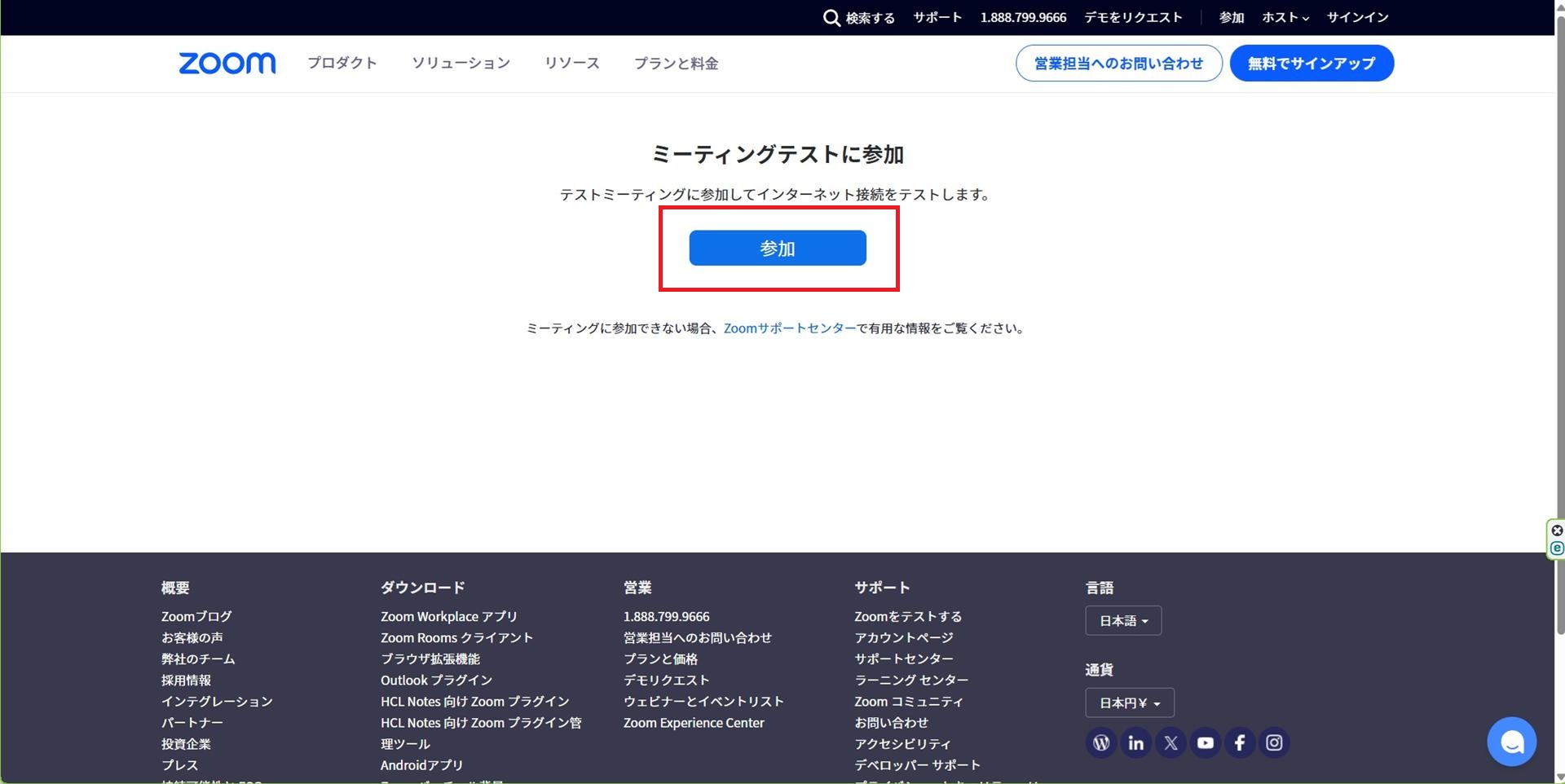The width and height of the screenshot is (1565, 784).
Task: Open the WordPress blog icon
Action: pyautogui.click(x=1101, y=742)
